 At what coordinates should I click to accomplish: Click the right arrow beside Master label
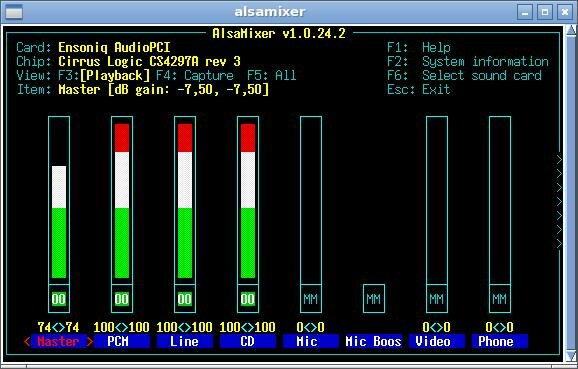90,341
